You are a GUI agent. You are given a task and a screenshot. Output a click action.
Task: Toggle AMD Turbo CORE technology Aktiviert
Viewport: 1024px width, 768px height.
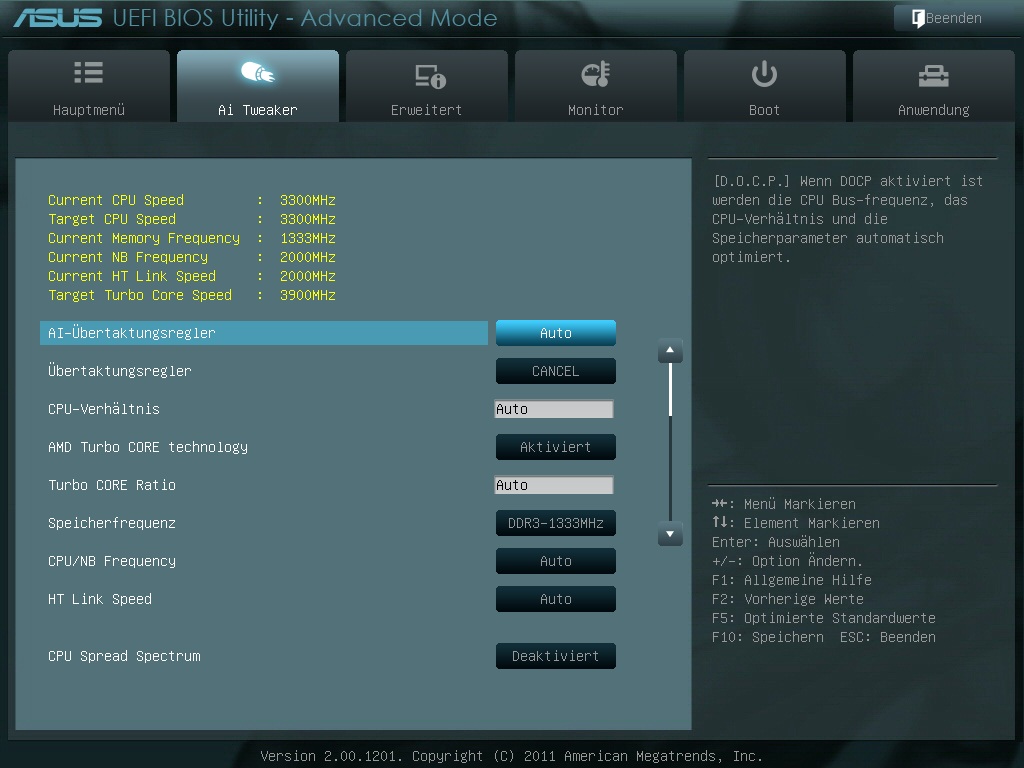[x=556, y=447]
